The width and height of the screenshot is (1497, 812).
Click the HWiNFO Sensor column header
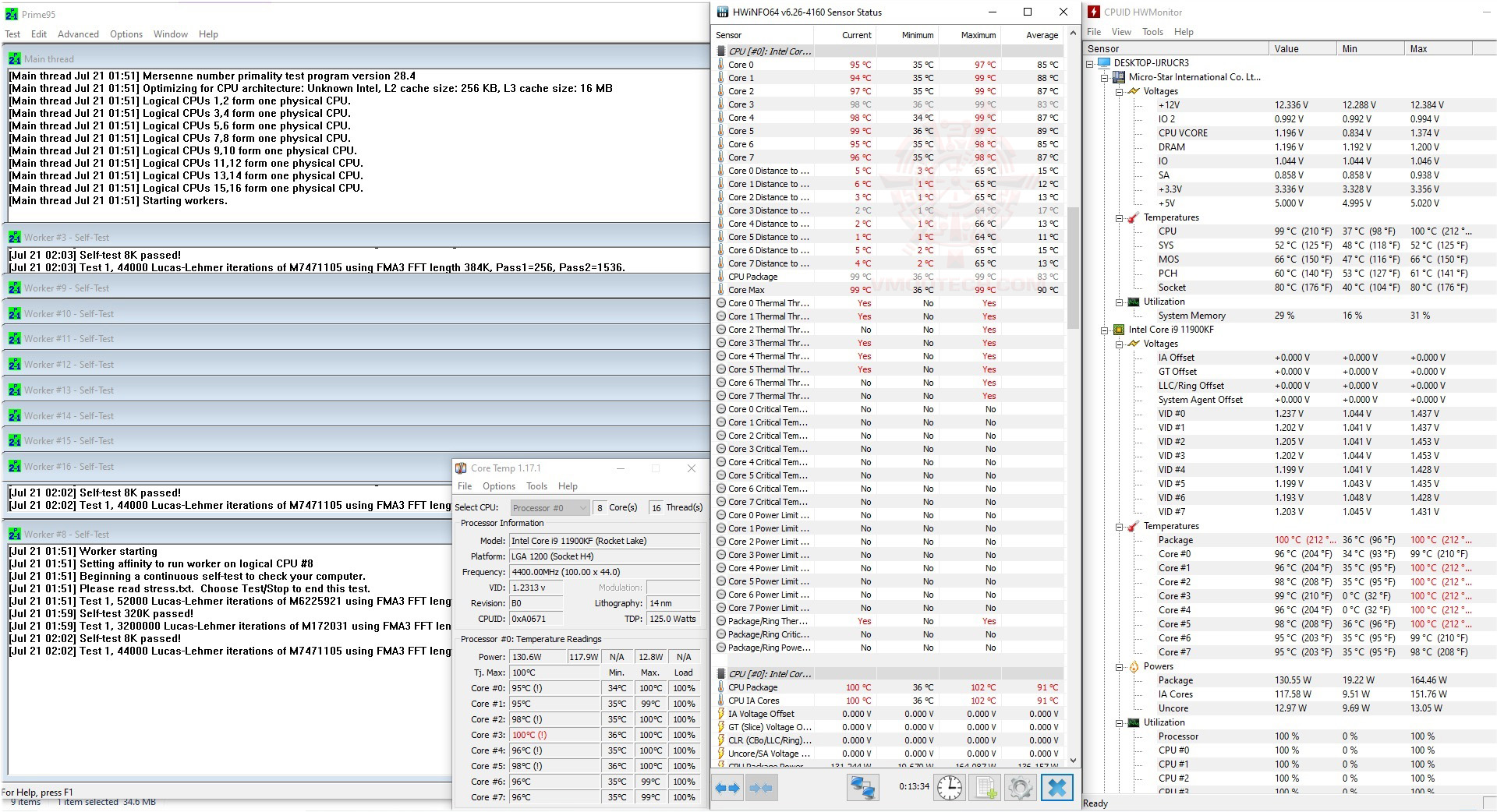coord(763,35)
